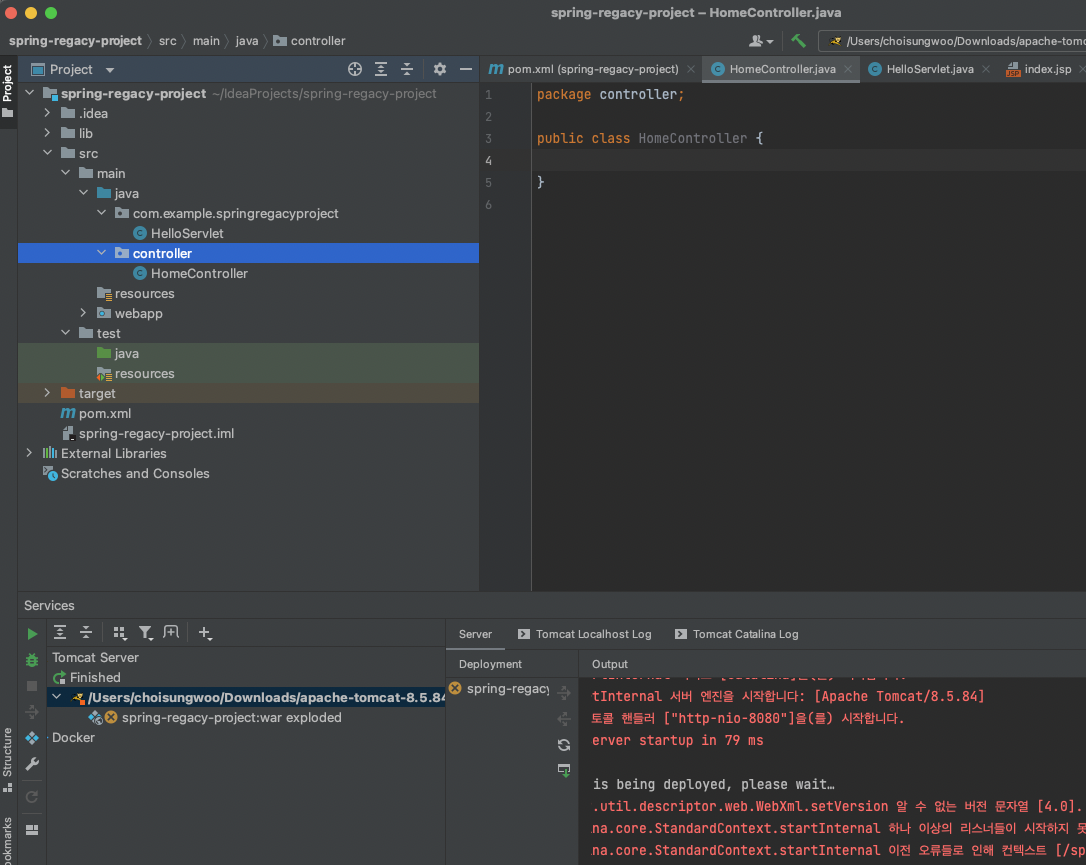This screenshot has height=865, width=1086.
Task: Click the Filter icon in Services toolbar
Action: [x=145, y=633]
